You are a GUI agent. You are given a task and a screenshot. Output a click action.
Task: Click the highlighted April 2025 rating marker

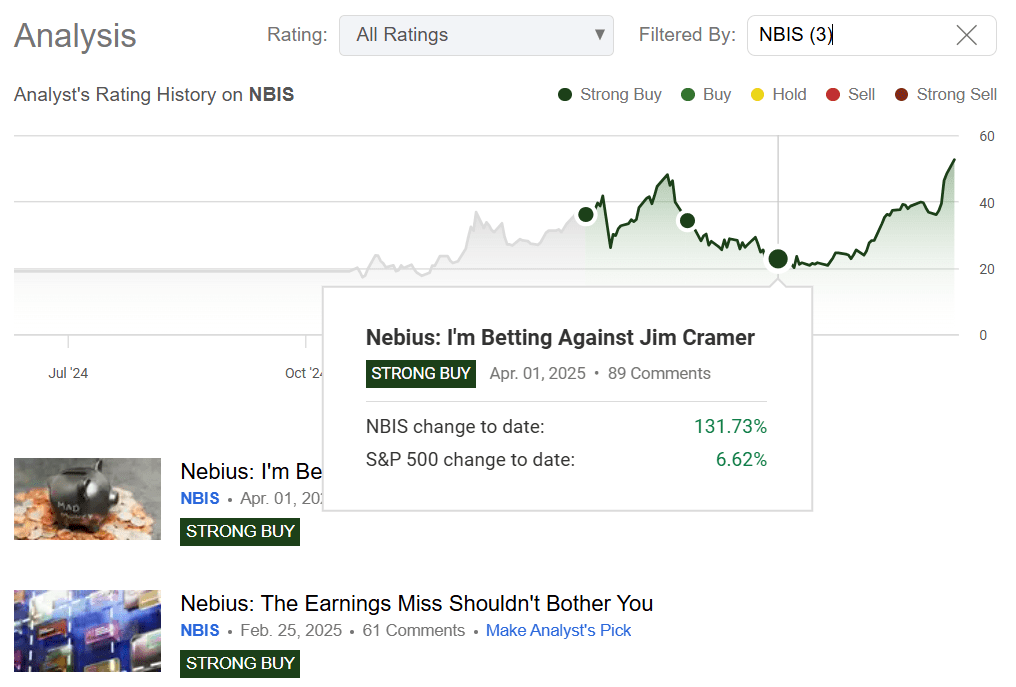pyautogui.click(x=778, y=259)
